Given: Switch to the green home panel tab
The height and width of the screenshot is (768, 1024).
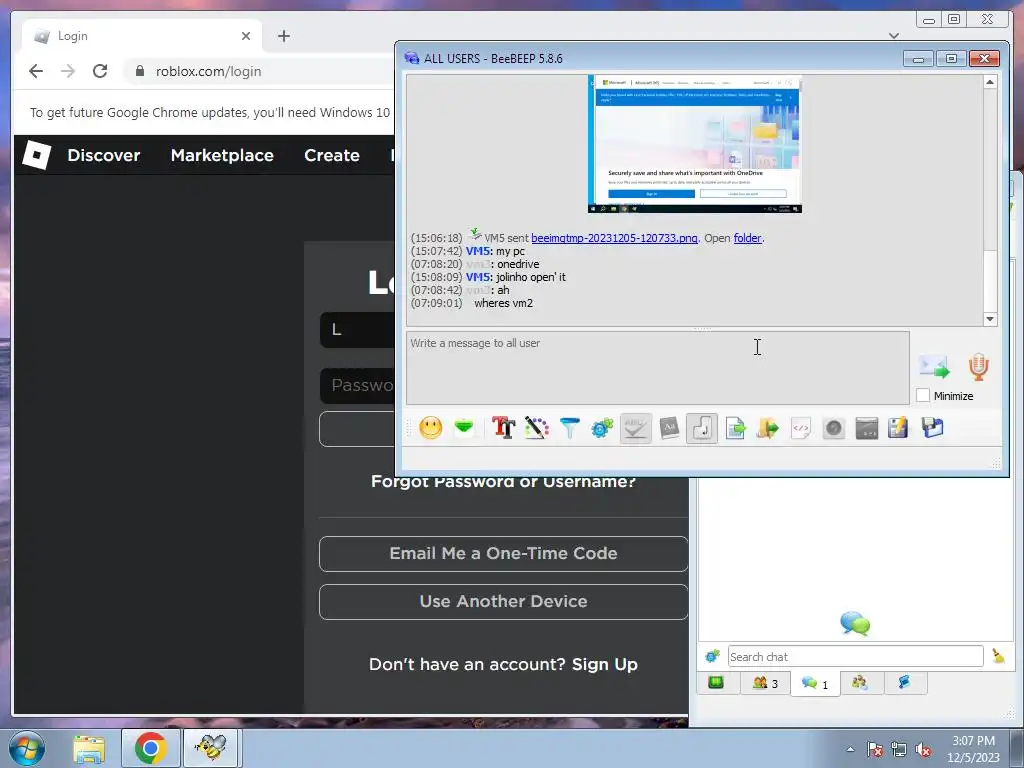Looking at the screenshot, I should click(x=716, y=683).
